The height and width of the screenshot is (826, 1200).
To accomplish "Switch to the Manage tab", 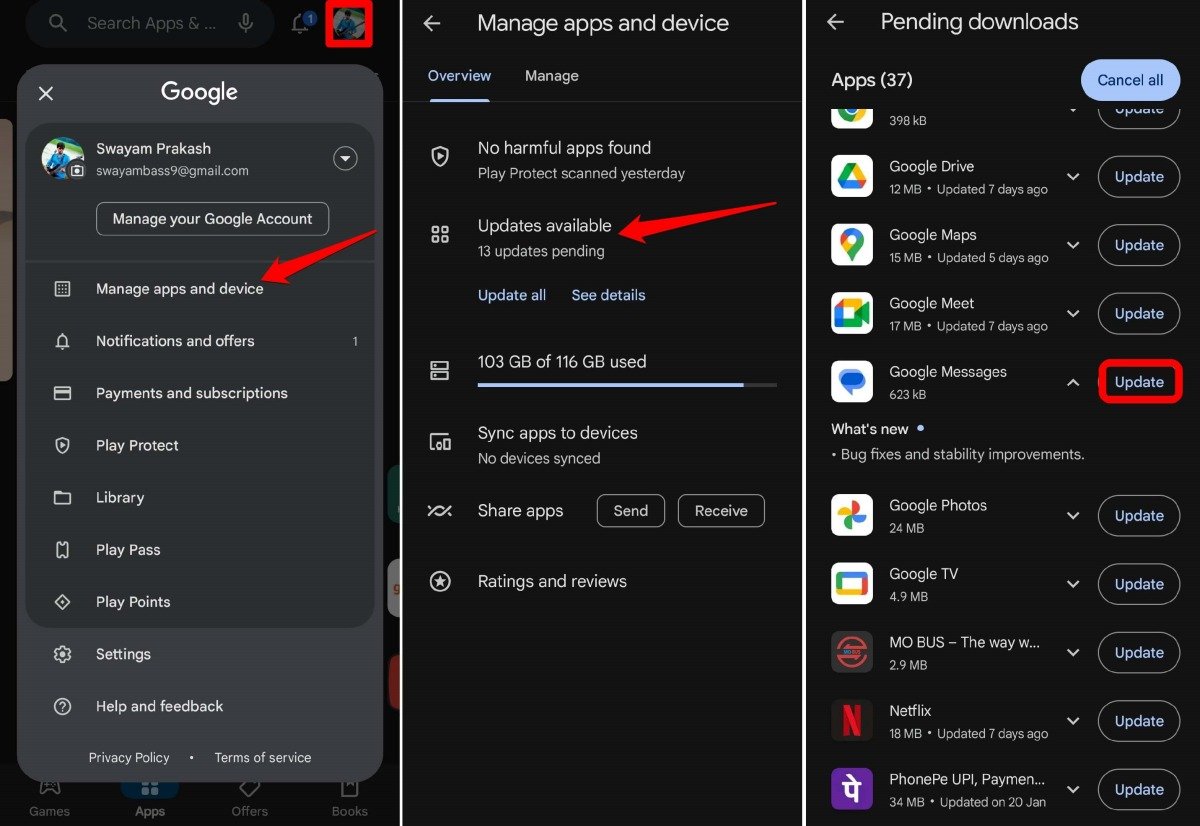I will coord(551,76).
